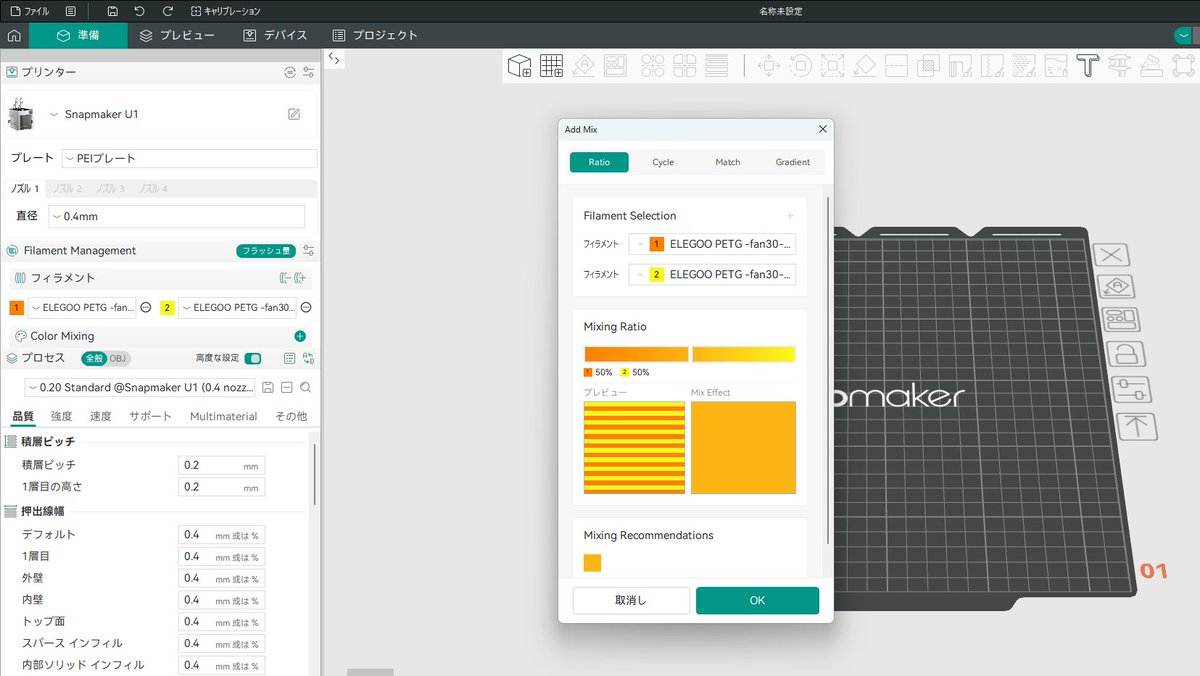Select the Lay on face tool
Image resolution: width=1200 pixels, height=676 pixels.
[x=865, y=66]
